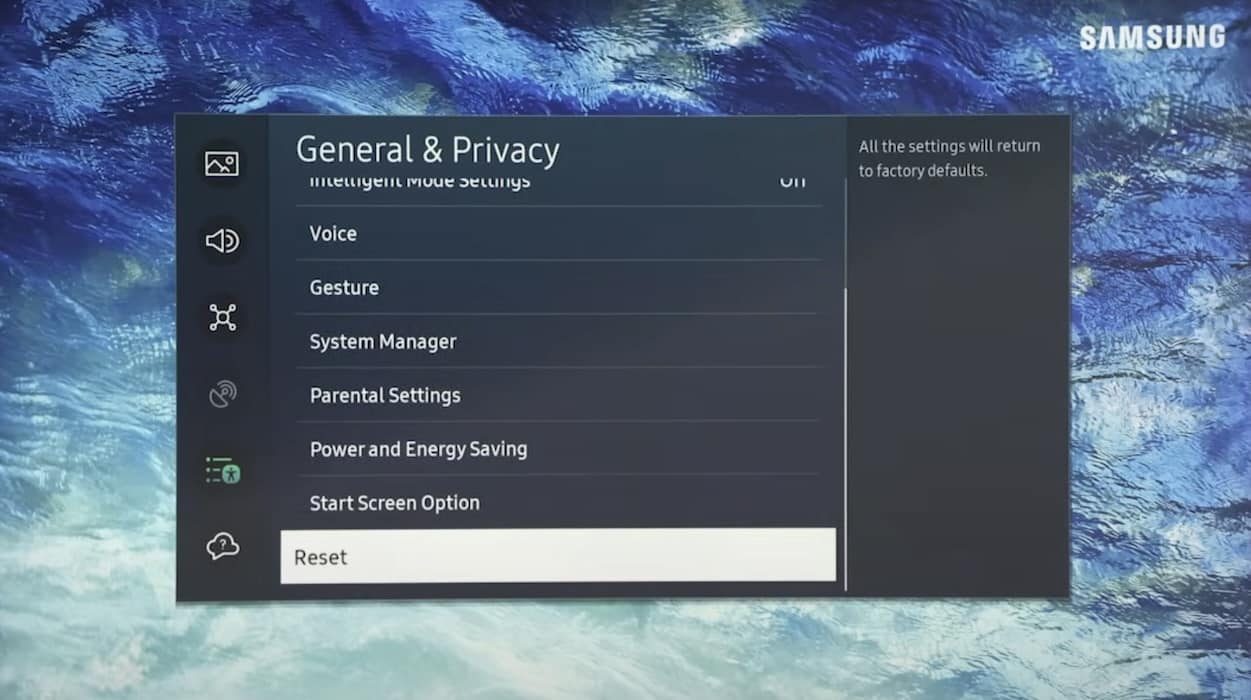
Task: Open the Gesture settings entry
Action: (344, 288)
